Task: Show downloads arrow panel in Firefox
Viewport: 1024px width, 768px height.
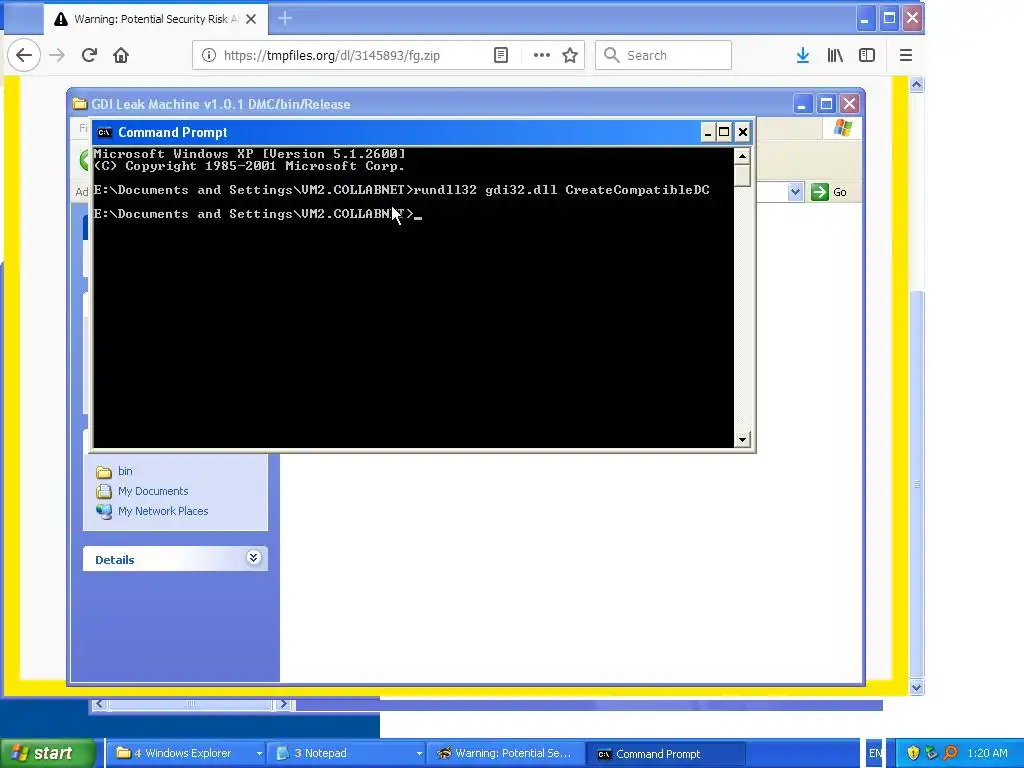Action: coord(803,56)
